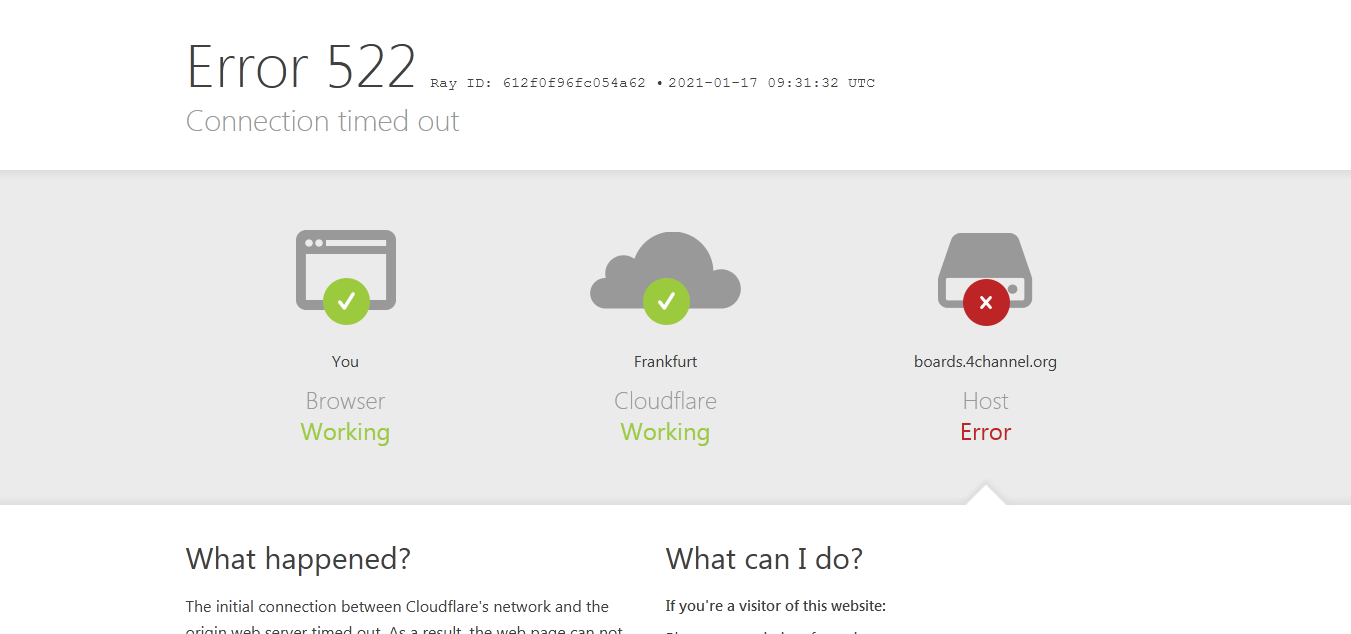Click the green Working status under Cloudflare
The image size is (1351, 634).
coord(665,432)
